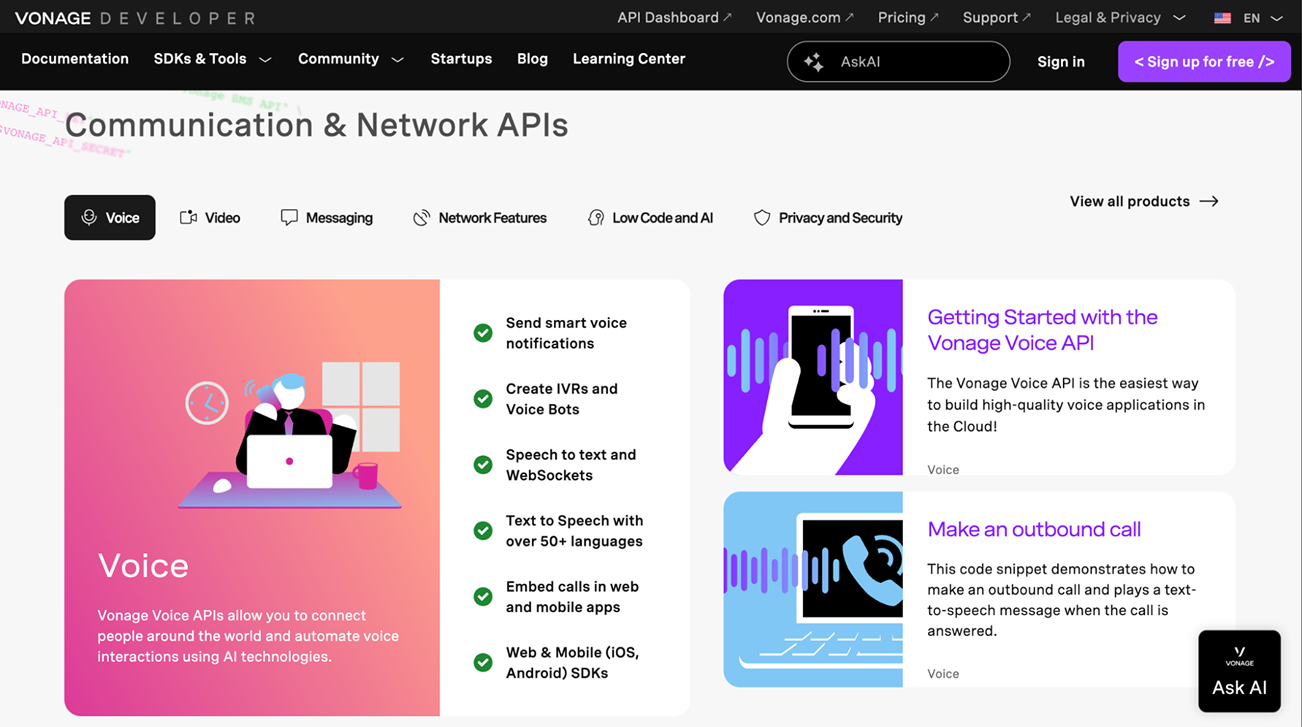Click the external arrow beside Vonage.com
The image size is (1302, 727).
(850, 17)
